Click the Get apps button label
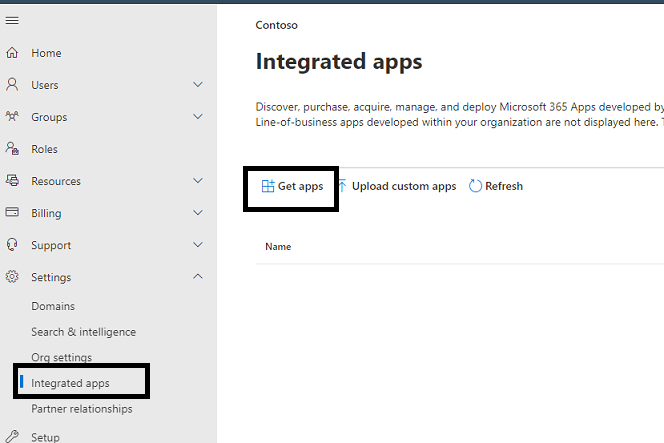This screenshot has height=443, width=664. (x=300, y=186)
